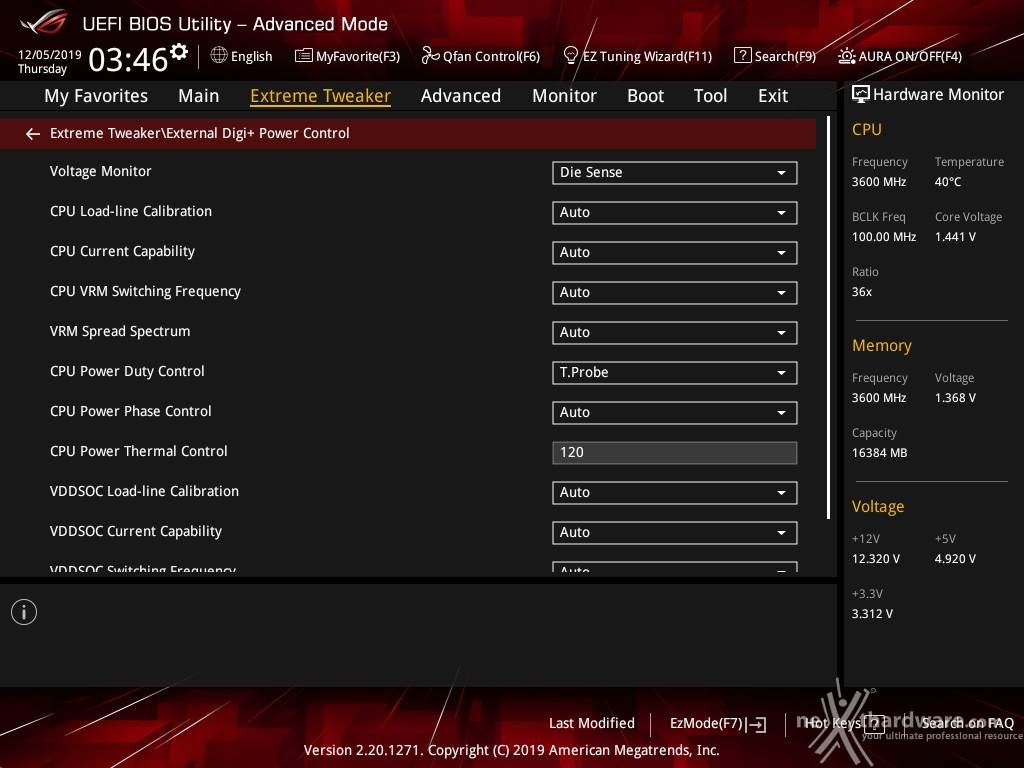The height and width of the screenshot is (768, 1024).
Task: Expand CPU Power Phase Control dropdown
Action: pos(675,413)
